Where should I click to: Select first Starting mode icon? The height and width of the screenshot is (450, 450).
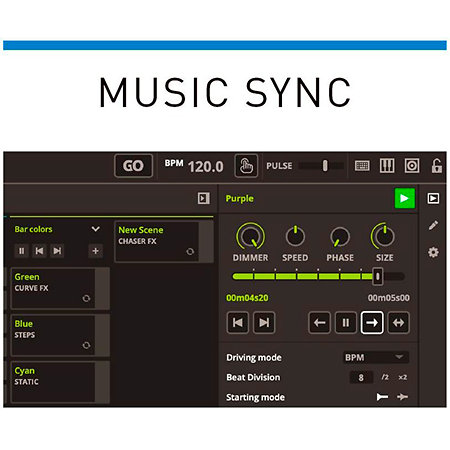point(382,397)
